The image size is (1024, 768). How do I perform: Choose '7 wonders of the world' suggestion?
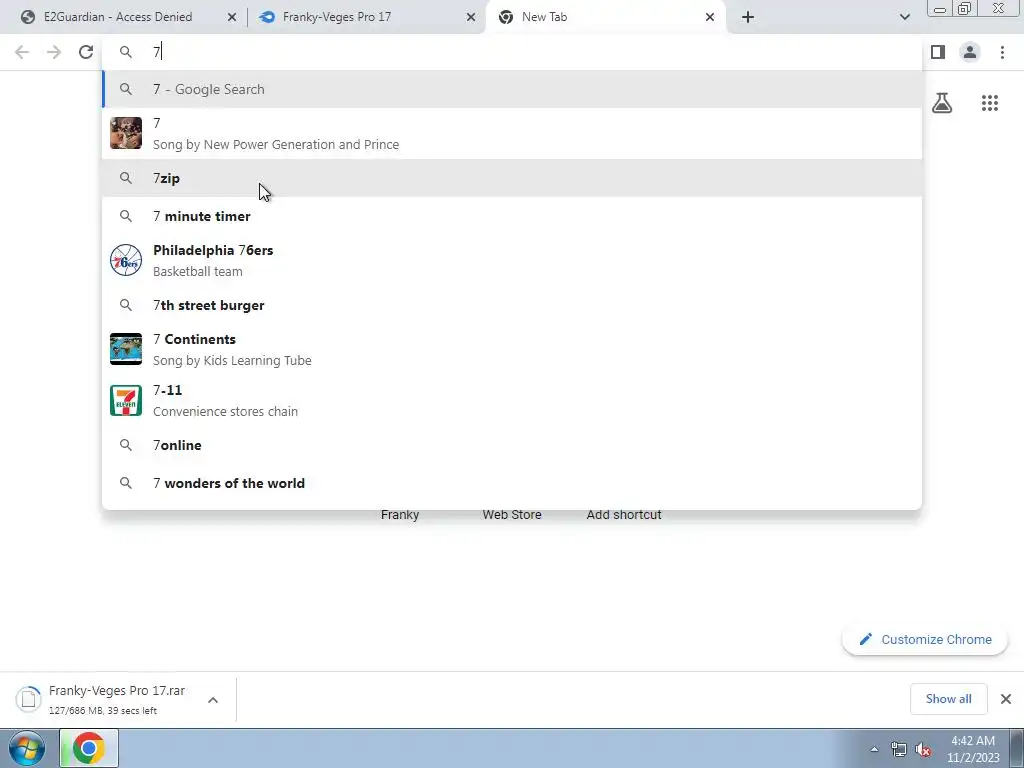pyautogui.click(x=512, y=483)
